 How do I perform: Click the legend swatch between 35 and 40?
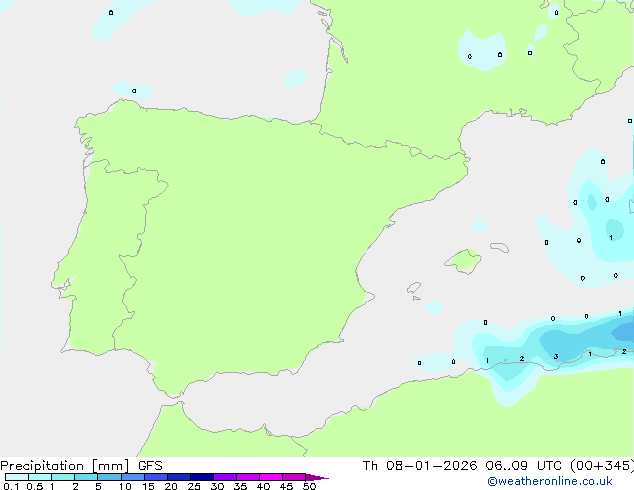(248, 477)
